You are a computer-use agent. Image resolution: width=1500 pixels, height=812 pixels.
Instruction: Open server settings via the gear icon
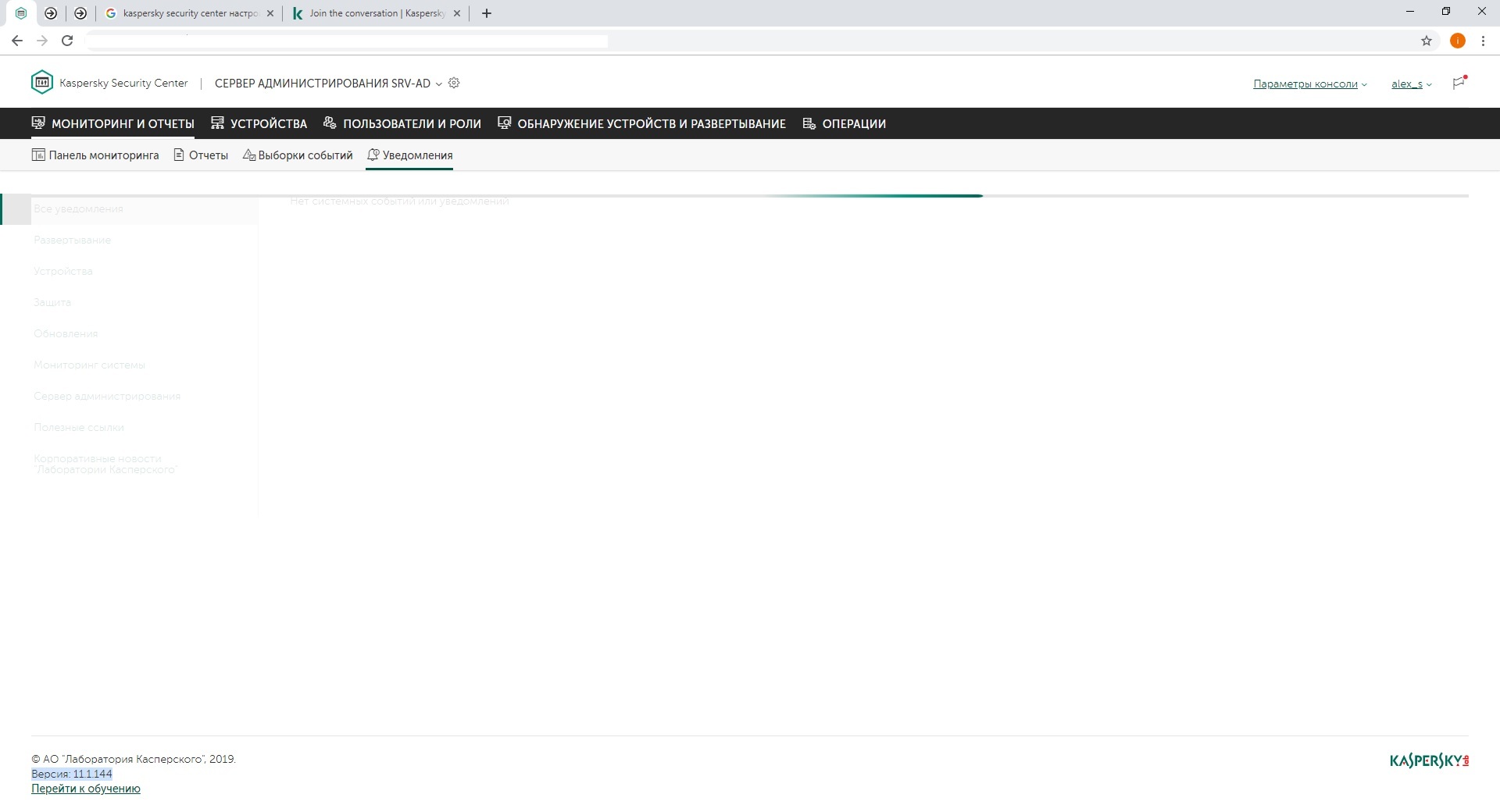pos(454,83)
